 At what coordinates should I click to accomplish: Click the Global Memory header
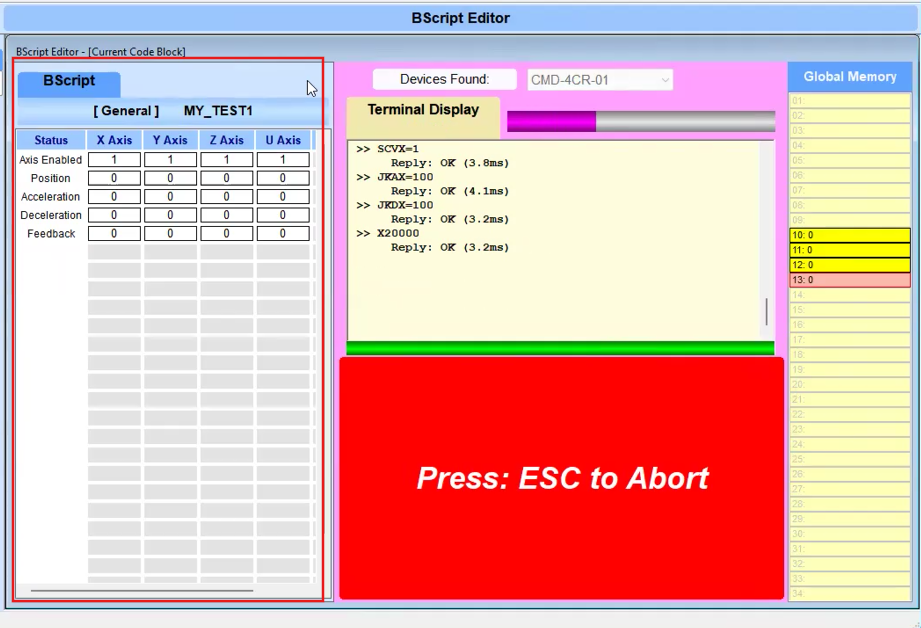pyautogui.click(x=849, y=77)
